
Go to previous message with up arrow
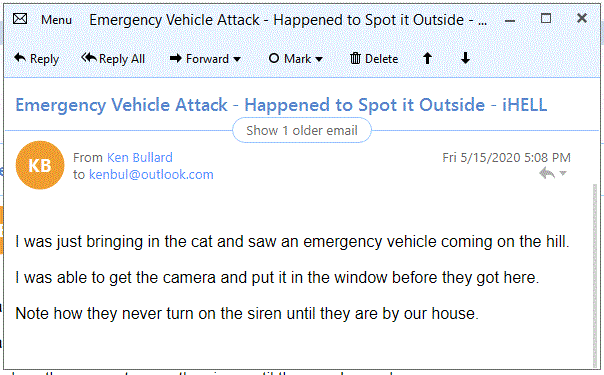point(427,59)
